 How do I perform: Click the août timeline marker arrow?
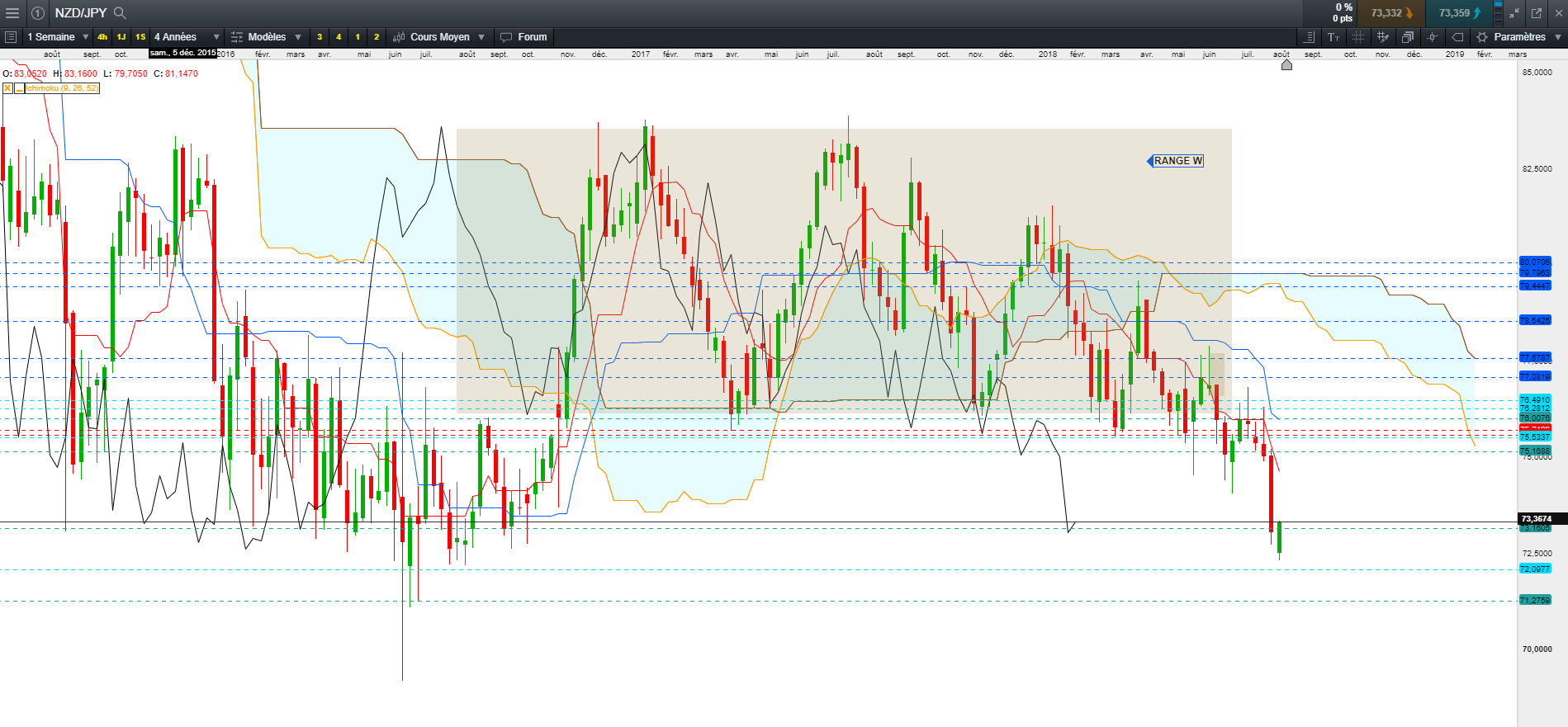pos(1286,64)
